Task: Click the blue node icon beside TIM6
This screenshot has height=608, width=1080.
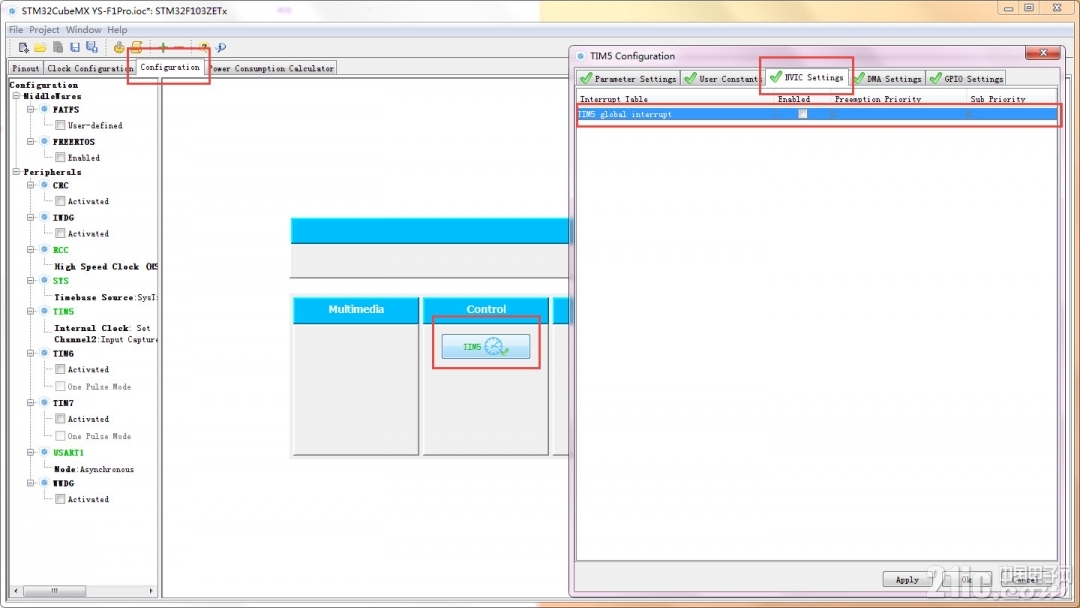Action: tap(44, 353)
